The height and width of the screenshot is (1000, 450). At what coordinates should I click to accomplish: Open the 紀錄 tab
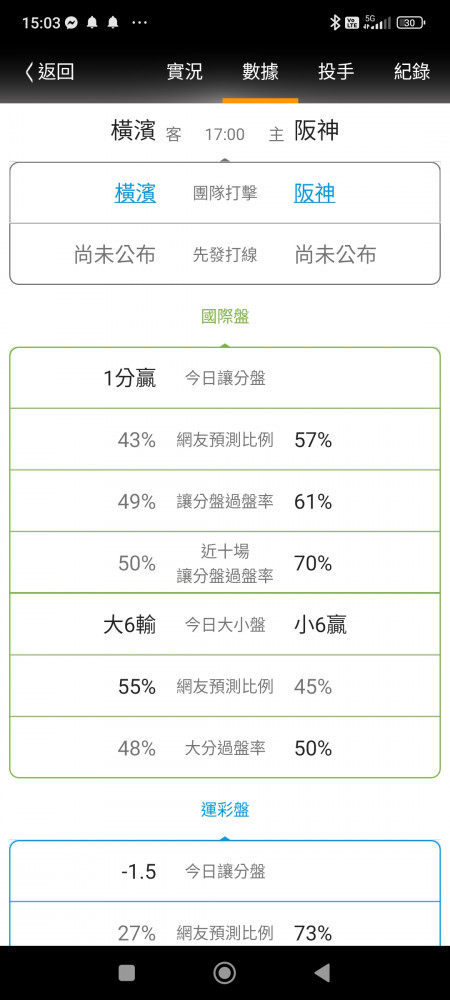[412, 71]
